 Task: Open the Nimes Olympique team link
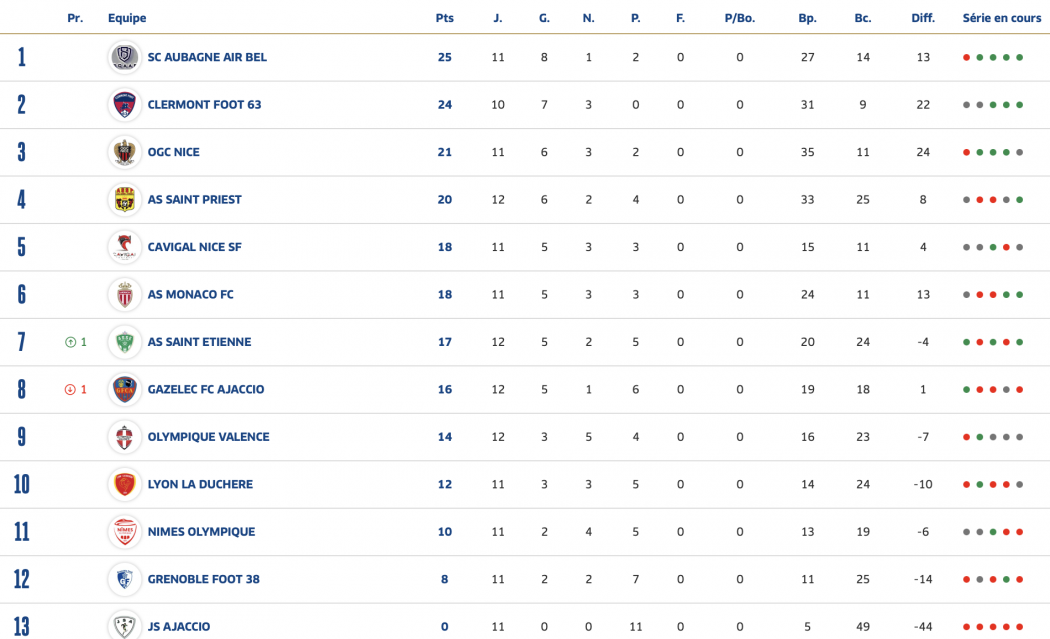pos(201,532)
